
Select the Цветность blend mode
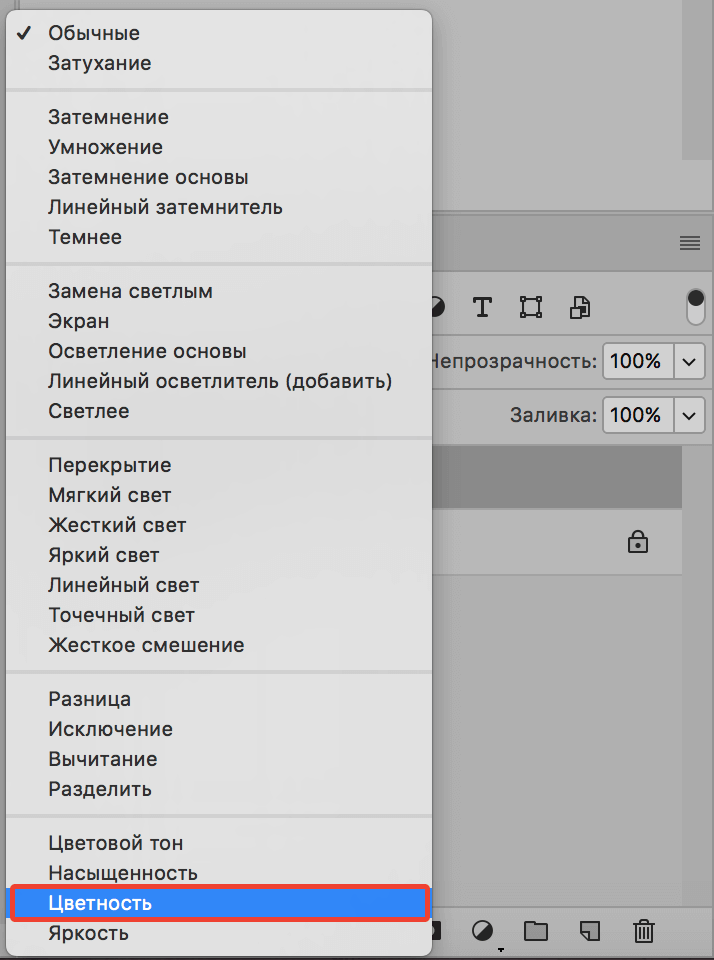[x=100, y=903]
